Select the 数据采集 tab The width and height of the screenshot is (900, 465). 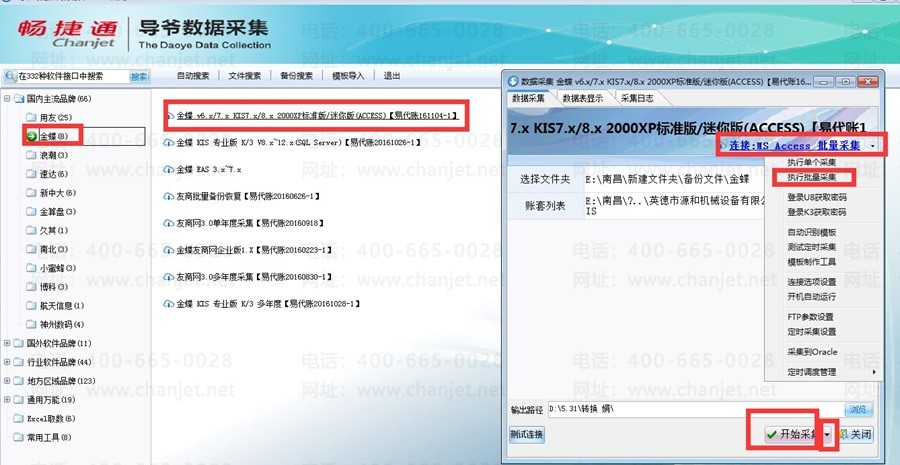(529, 98)
